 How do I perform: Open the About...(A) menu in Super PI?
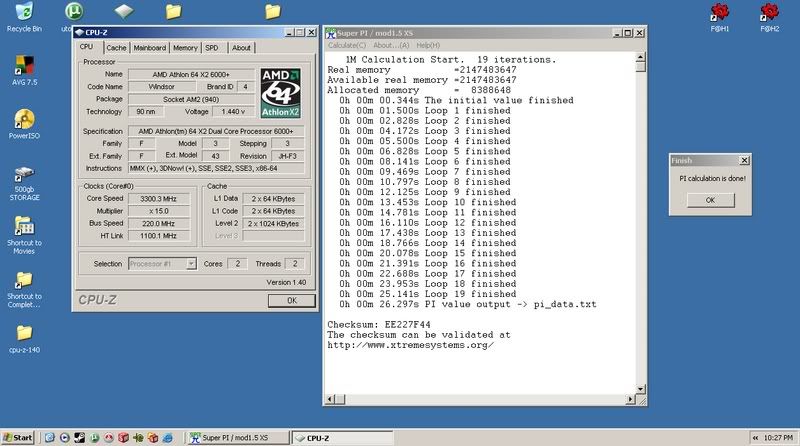[391, 45]
